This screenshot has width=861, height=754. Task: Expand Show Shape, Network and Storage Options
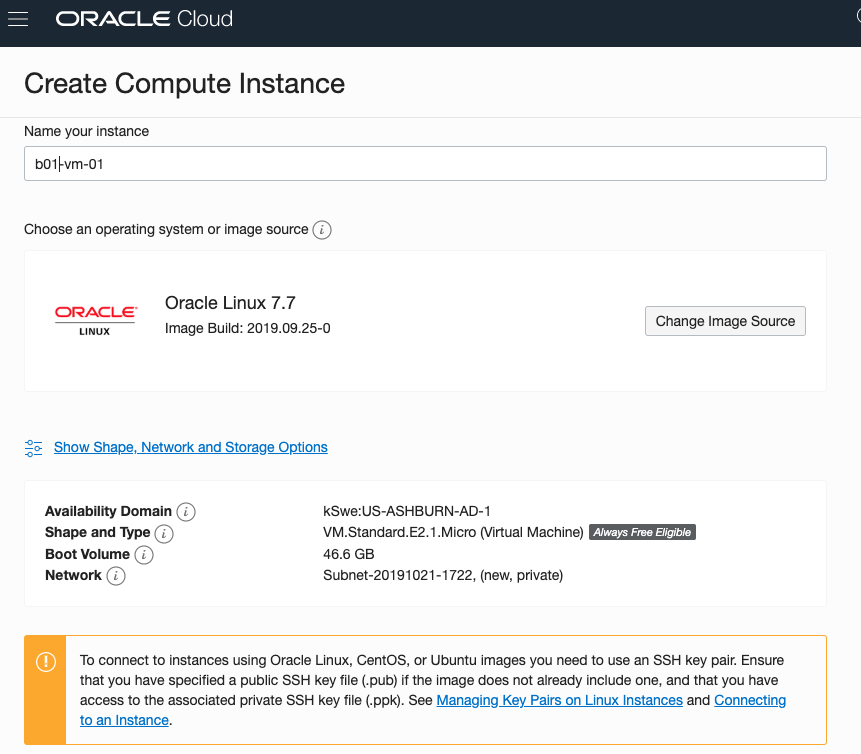(x=190, y=447)
